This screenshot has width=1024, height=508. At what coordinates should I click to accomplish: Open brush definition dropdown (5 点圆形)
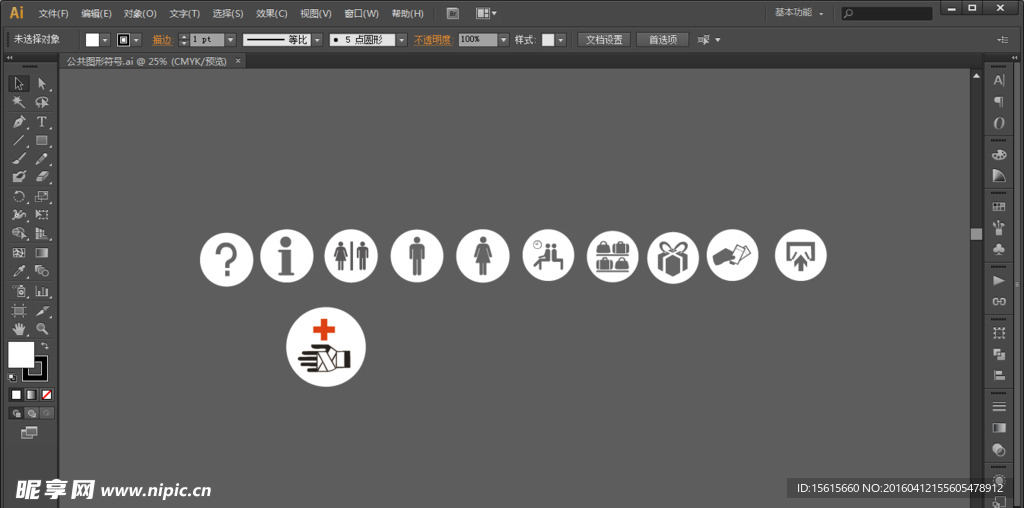coord(402,40)
